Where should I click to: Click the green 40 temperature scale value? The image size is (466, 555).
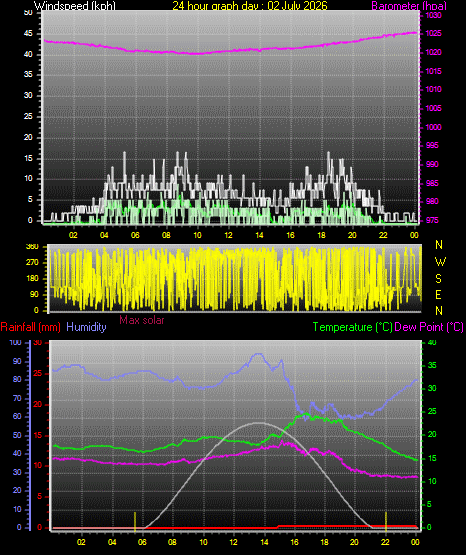[x=432, y=342]
